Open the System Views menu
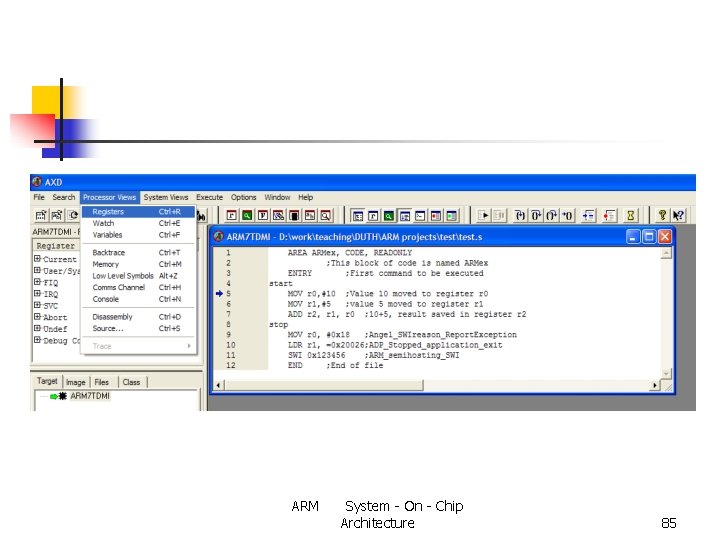This screenshot has height=540, width=720. 166,197
